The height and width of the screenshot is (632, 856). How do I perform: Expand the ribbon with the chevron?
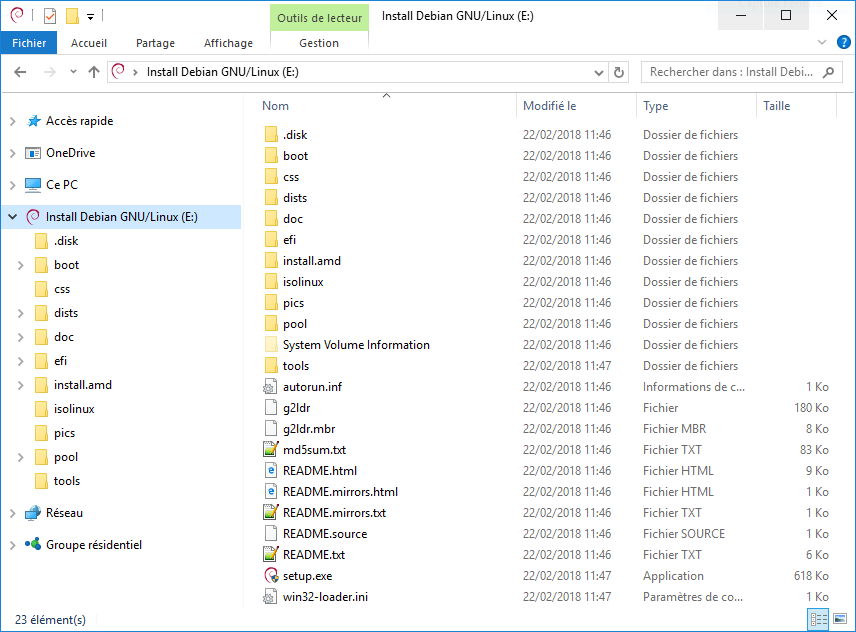point(822,43)
